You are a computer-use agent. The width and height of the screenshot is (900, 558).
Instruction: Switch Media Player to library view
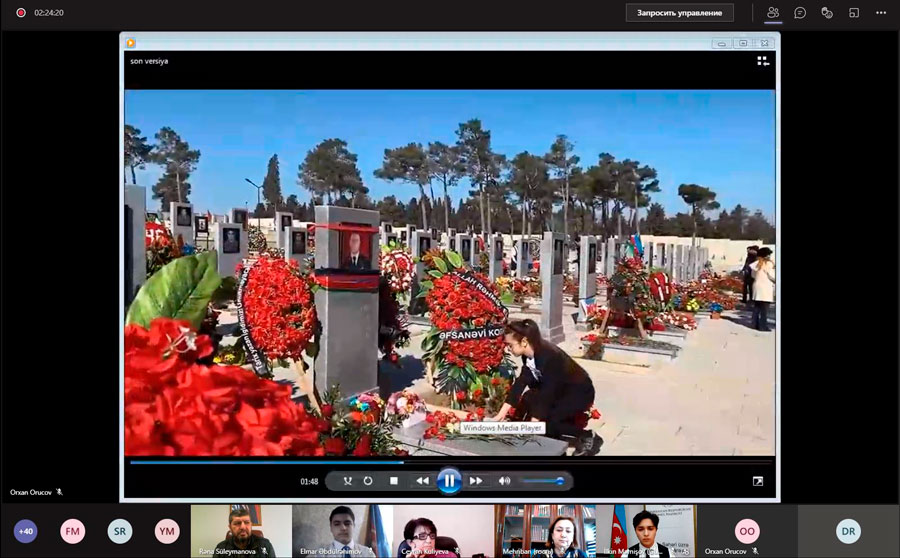[763, 61]
